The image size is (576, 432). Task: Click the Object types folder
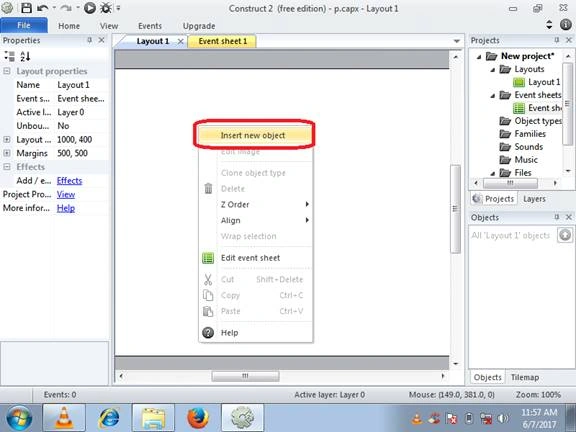point(530,121)
